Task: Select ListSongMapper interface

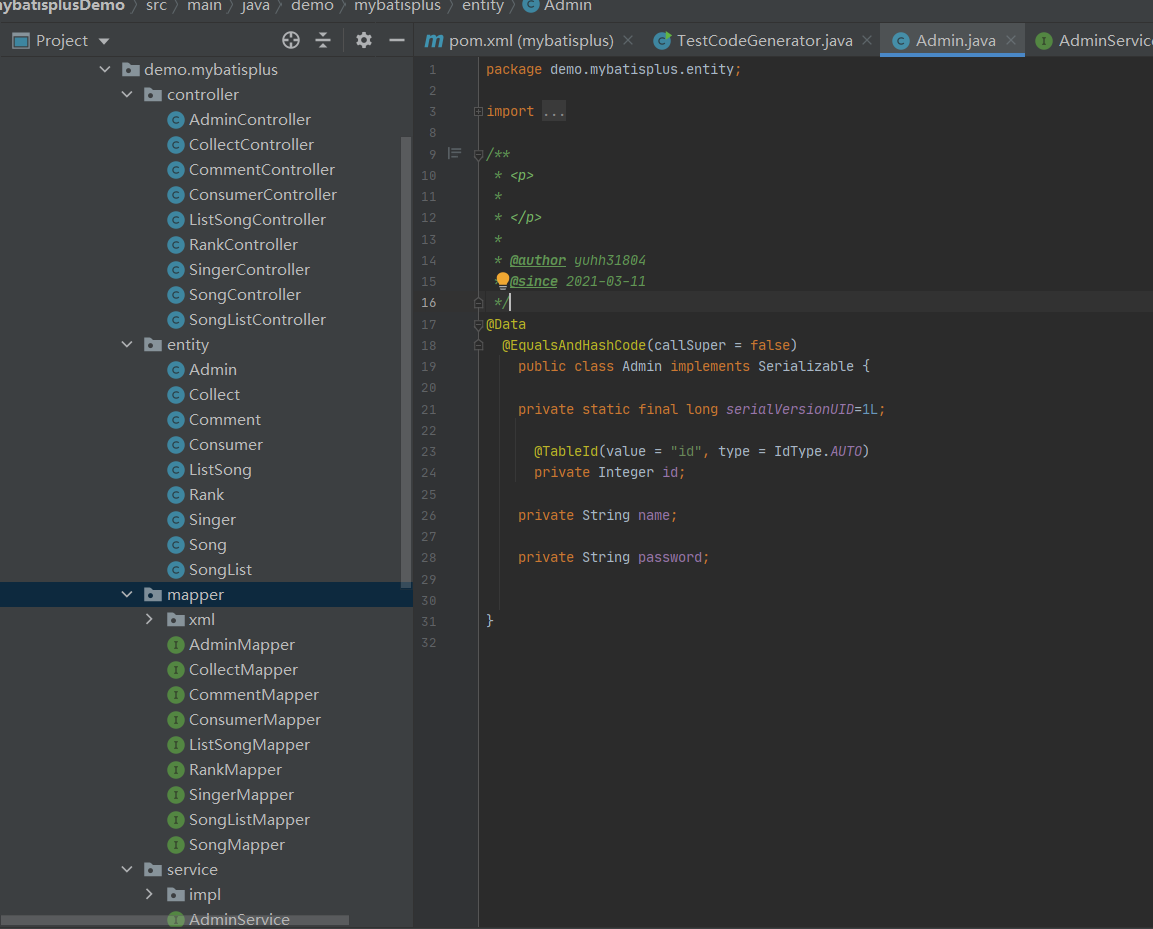Action: (249, 744)
